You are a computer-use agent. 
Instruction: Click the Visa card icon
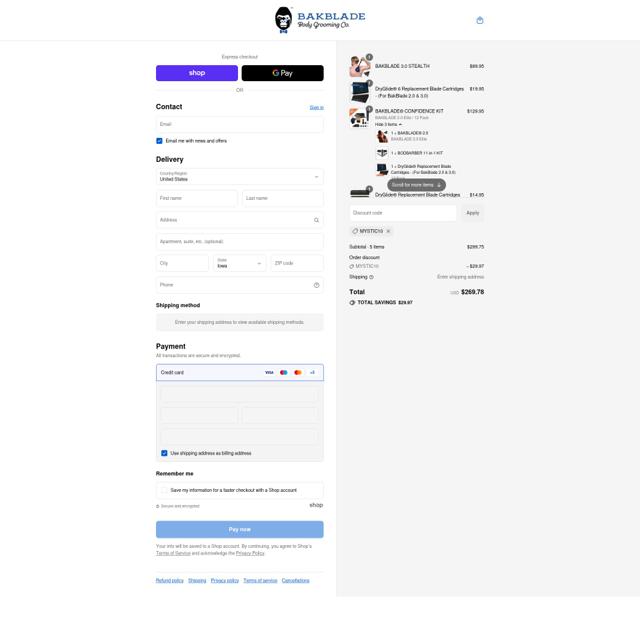269,372
